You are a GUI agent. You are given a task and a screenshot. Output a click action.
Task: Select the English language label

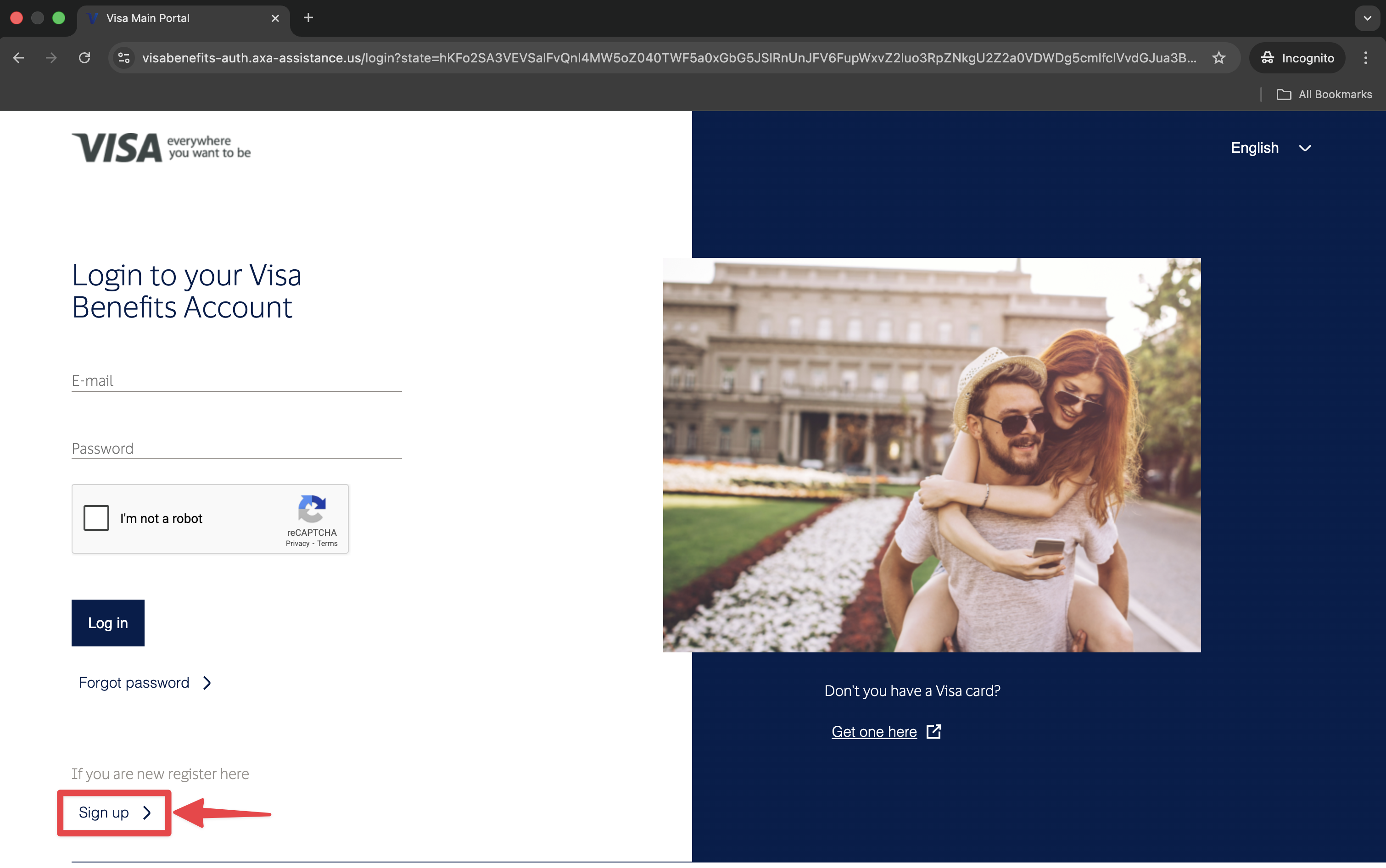tap(1255, 148)
